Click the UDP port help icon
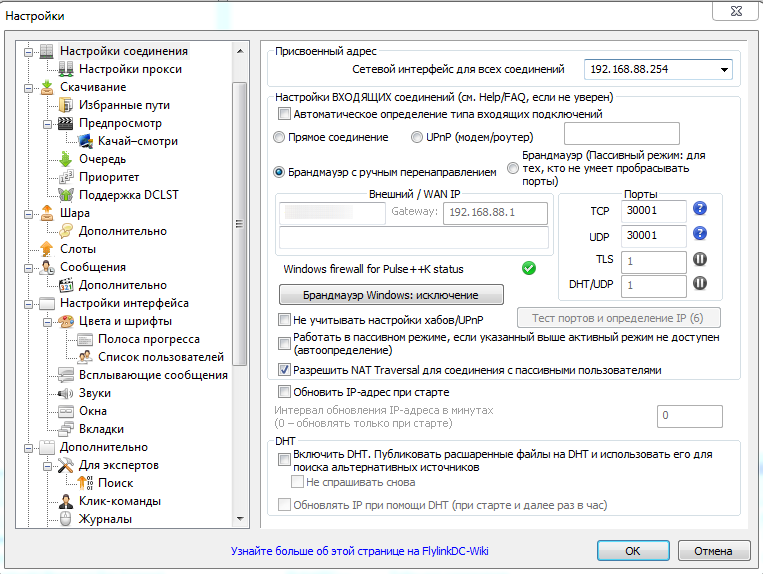 click(x=700, y=233)
